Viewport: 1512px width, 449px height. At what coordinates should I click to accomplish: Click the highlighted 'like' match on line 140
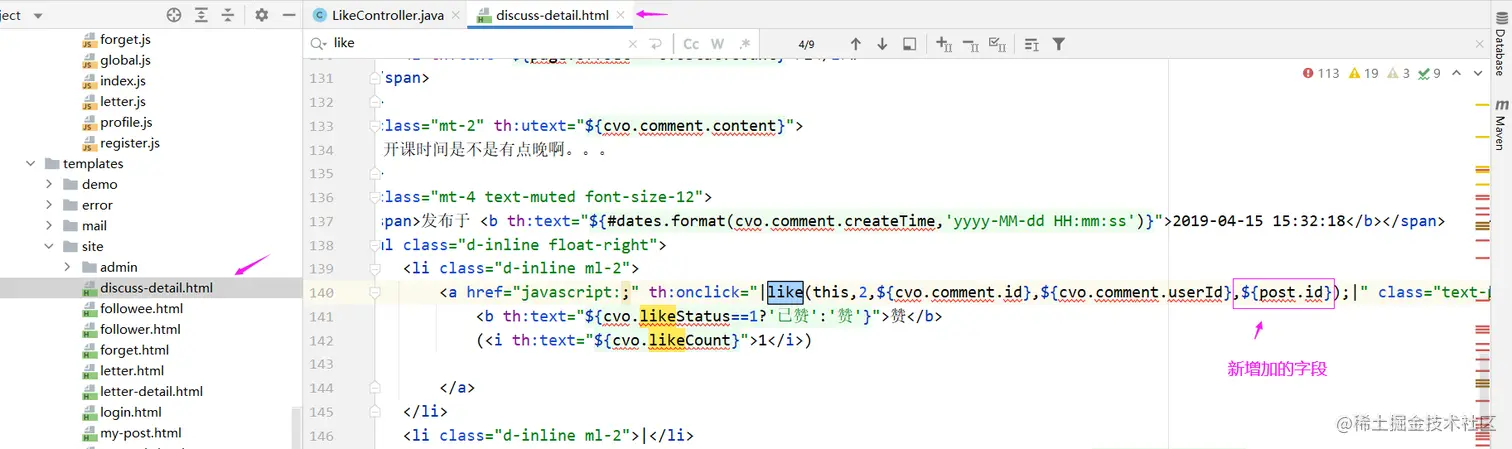785,292
